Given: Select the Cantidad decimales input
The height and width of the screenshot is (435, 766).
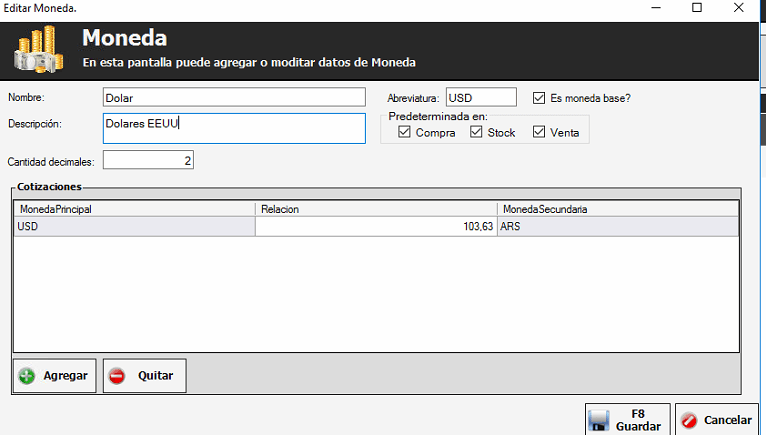Looking at the screenshot, I should click(148, 160).
